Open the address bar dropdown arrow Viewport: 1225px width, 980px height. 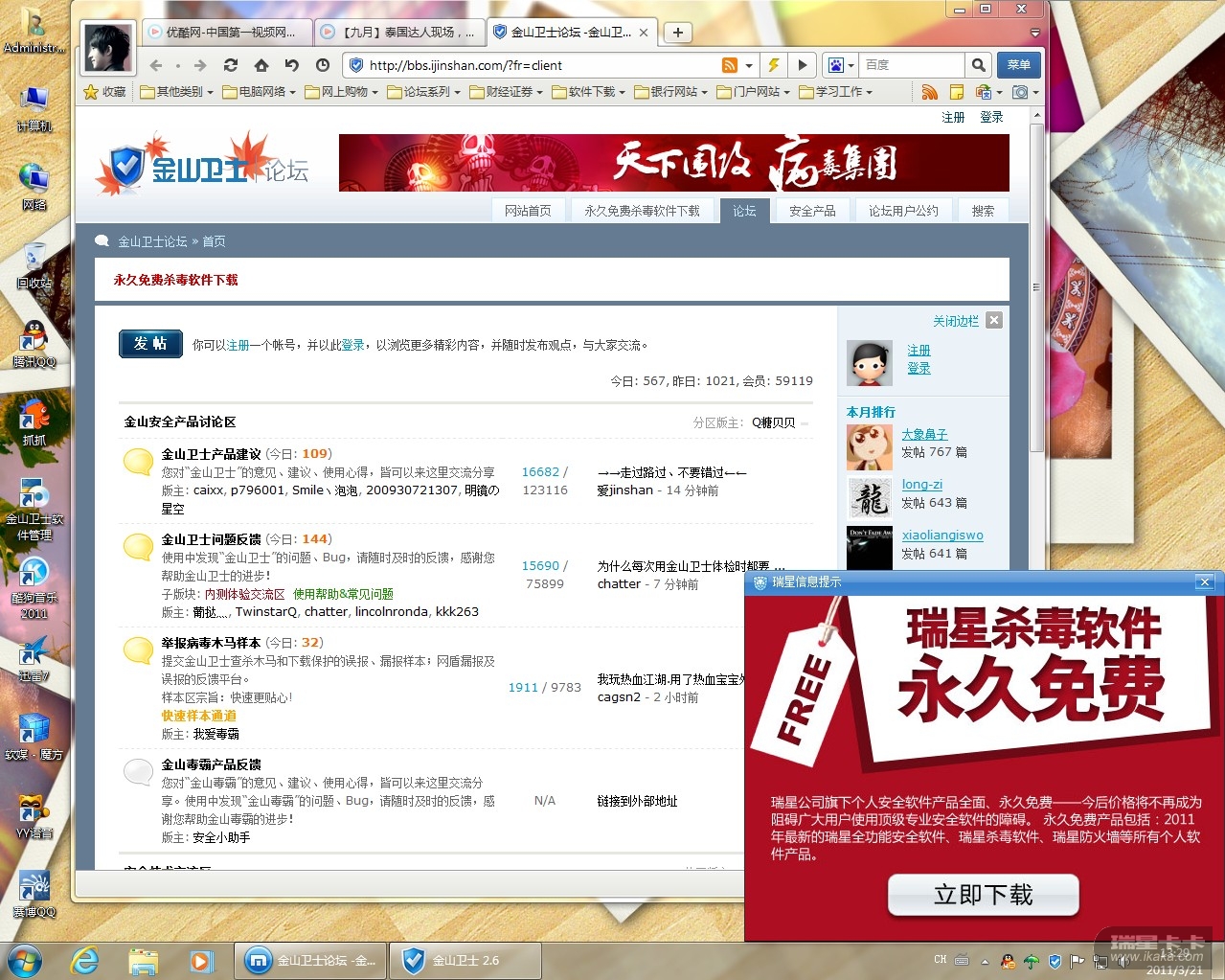pyautogui.click(x=749, y=66)
